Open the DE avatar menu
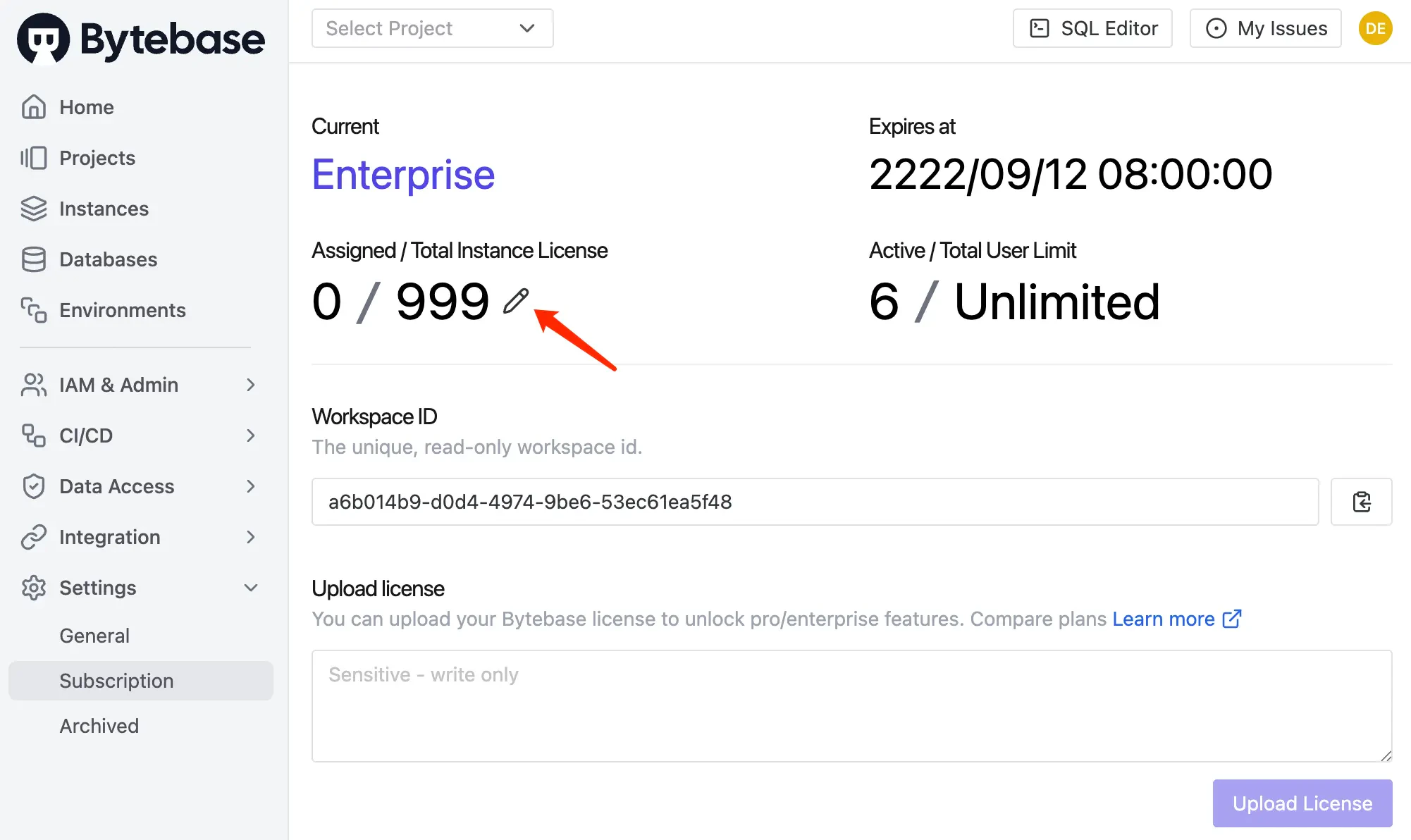The width and height of the screenshot is (1411, 840). [1375, 28]
